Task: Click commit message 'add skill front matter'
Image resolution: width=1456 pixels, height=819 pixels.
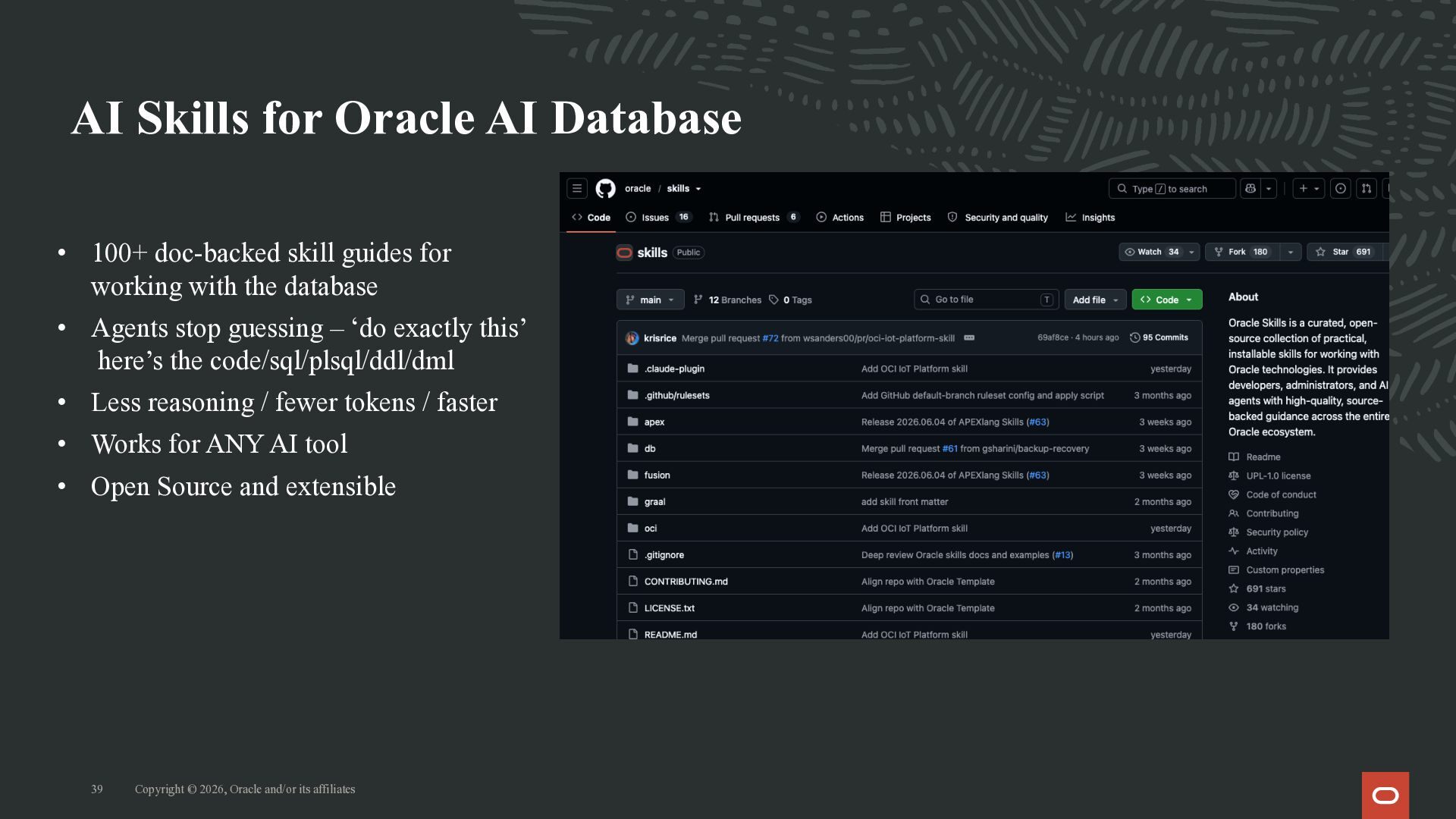Action: (905, 501)
